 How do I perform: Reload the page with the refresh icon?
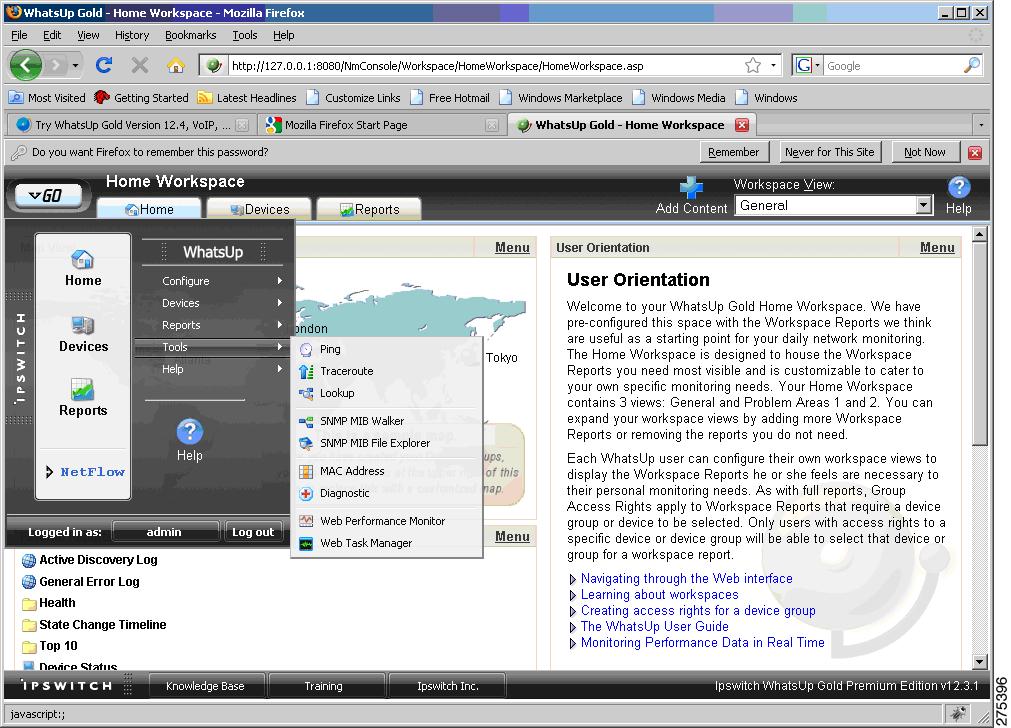click(x=104, y=65)
